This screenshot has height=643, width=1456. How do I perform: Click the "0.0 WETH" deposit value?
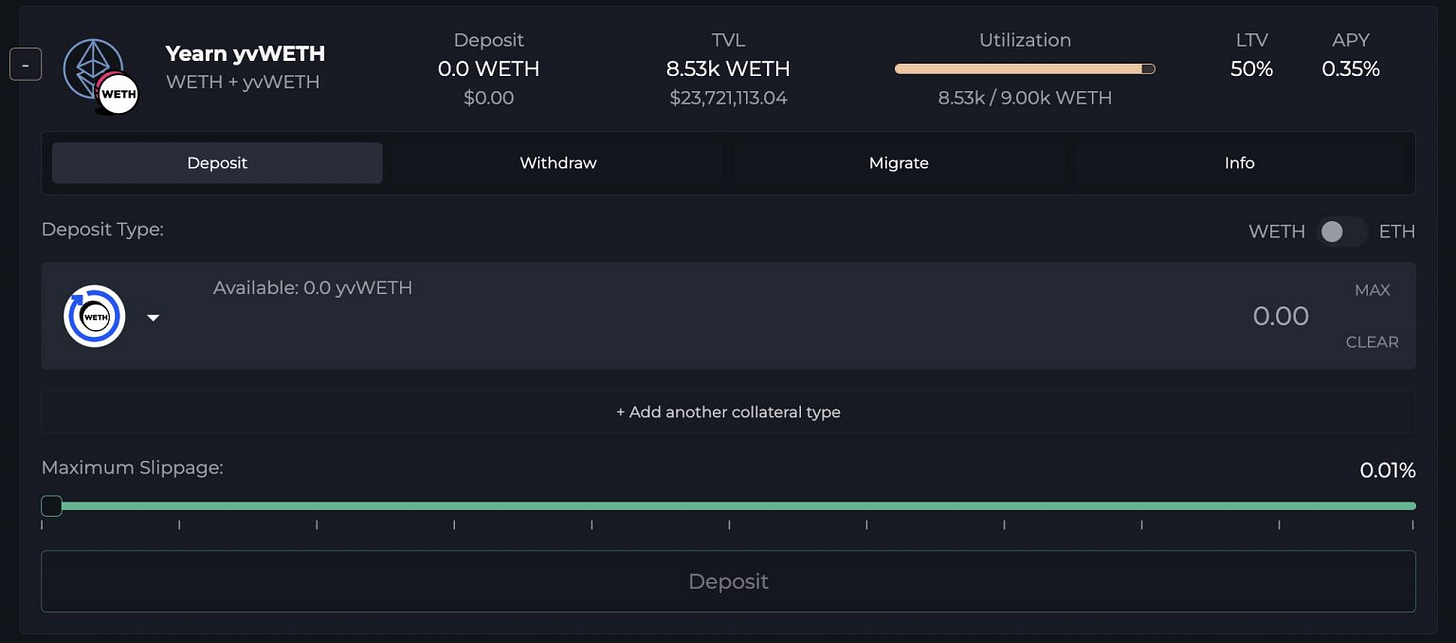[x=489, y=69]
